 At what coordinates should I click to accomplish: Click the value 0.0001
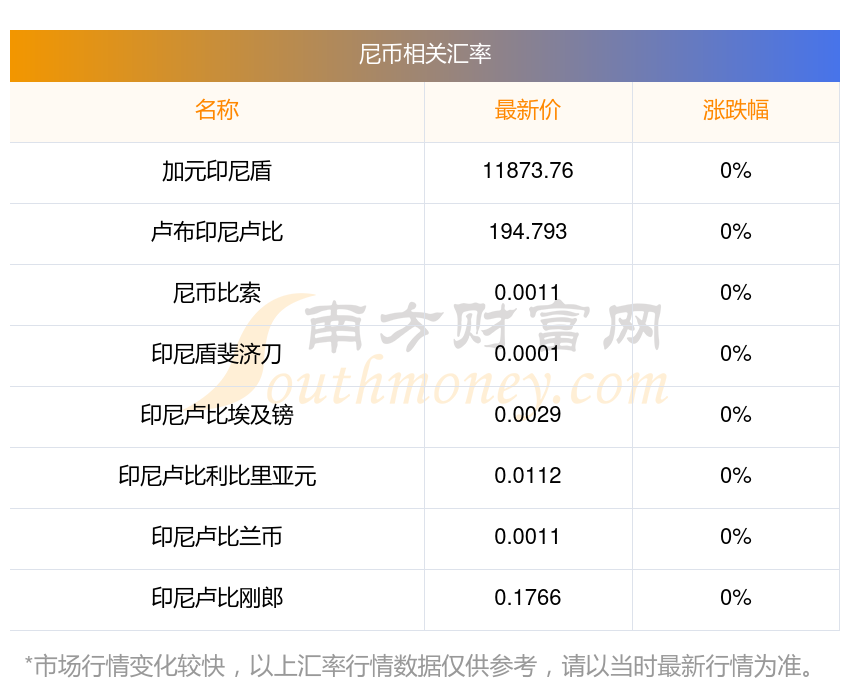(x=527, y=354)
